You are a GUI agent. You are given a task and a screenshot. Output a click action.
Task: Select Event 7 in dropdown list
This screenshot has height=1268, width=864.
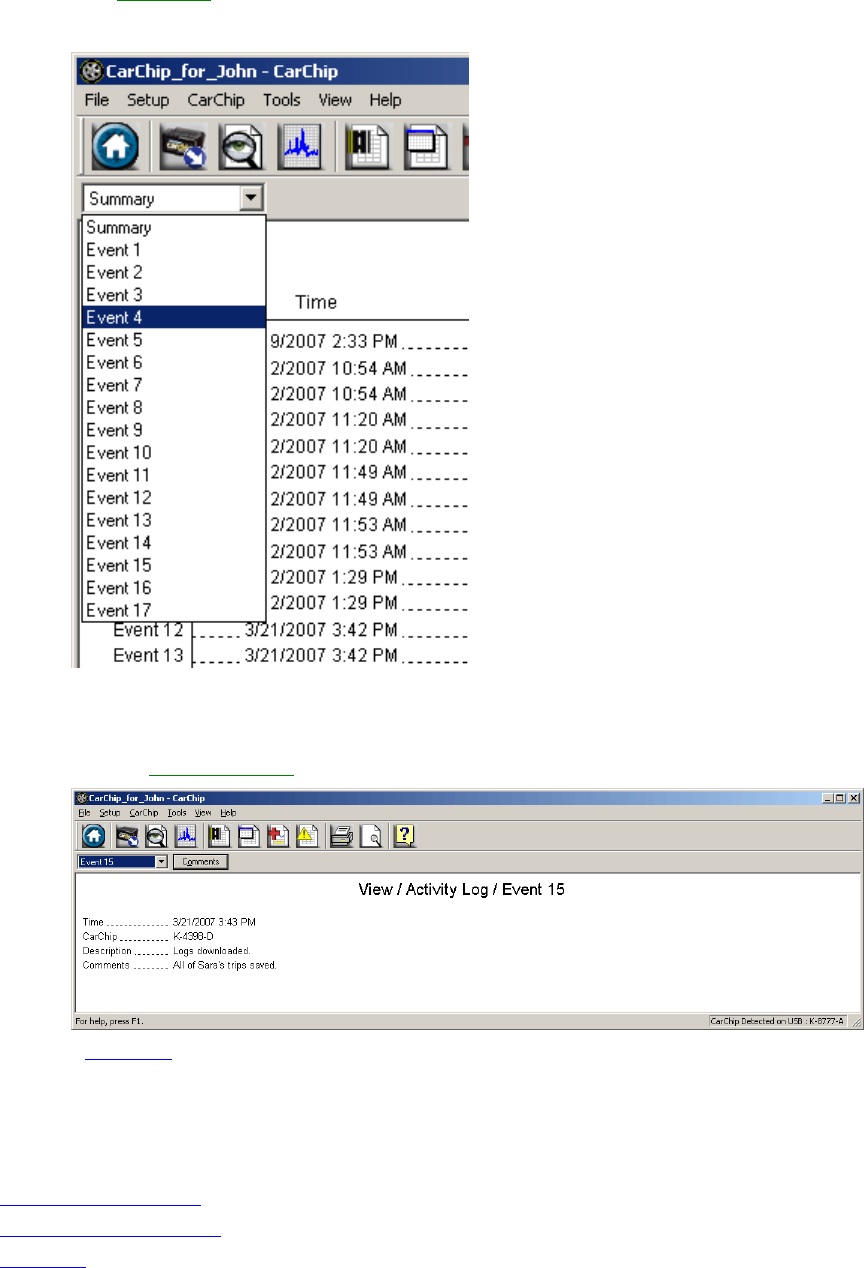tap(174, 385)
